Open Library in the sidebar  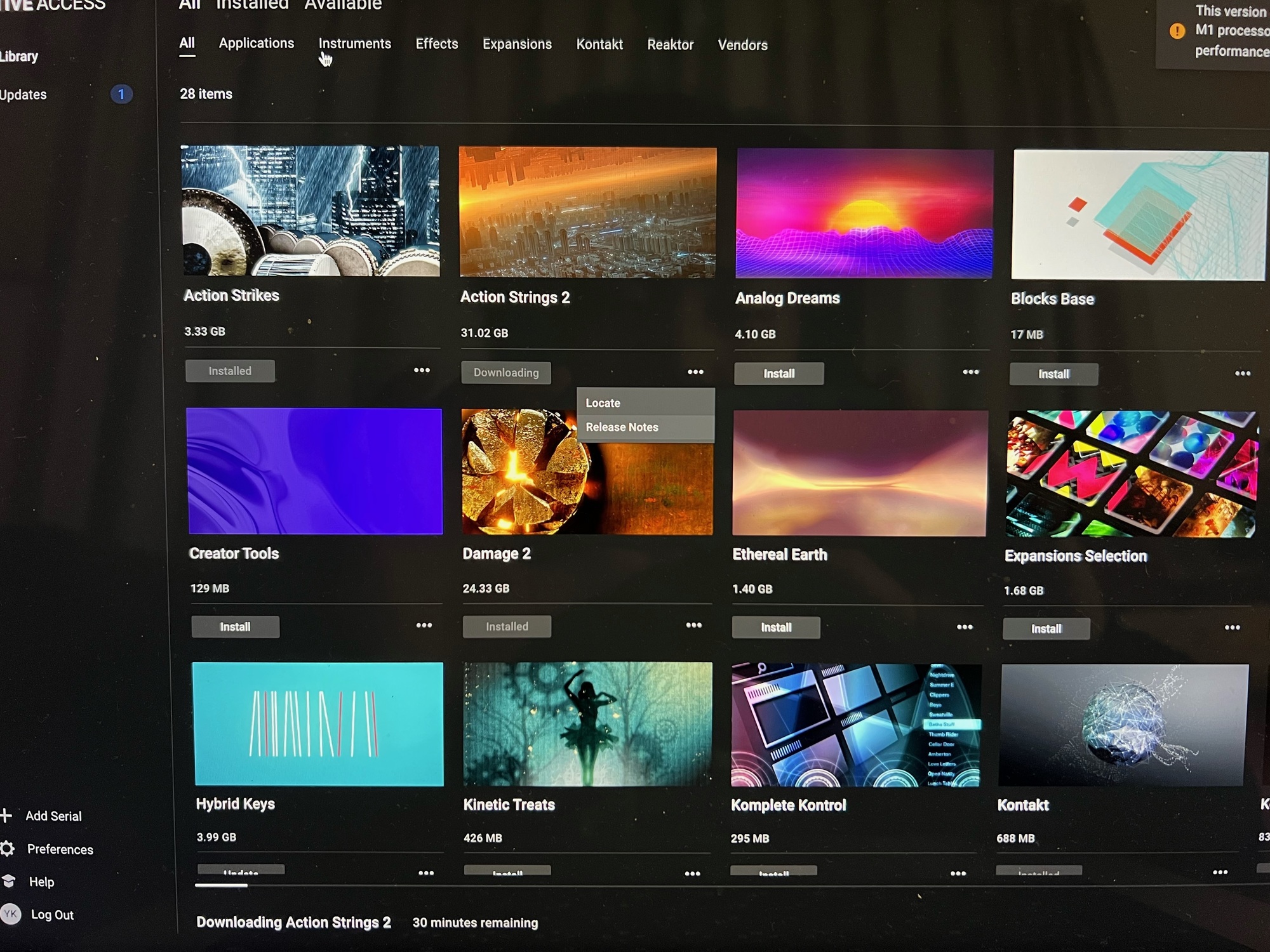[19, 56]
